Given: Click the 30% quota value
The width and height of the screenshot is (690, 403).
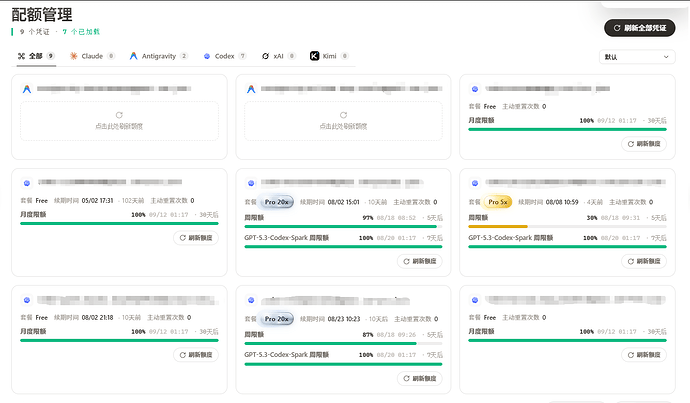Looking at the screenshot, I should pos(592,218).
